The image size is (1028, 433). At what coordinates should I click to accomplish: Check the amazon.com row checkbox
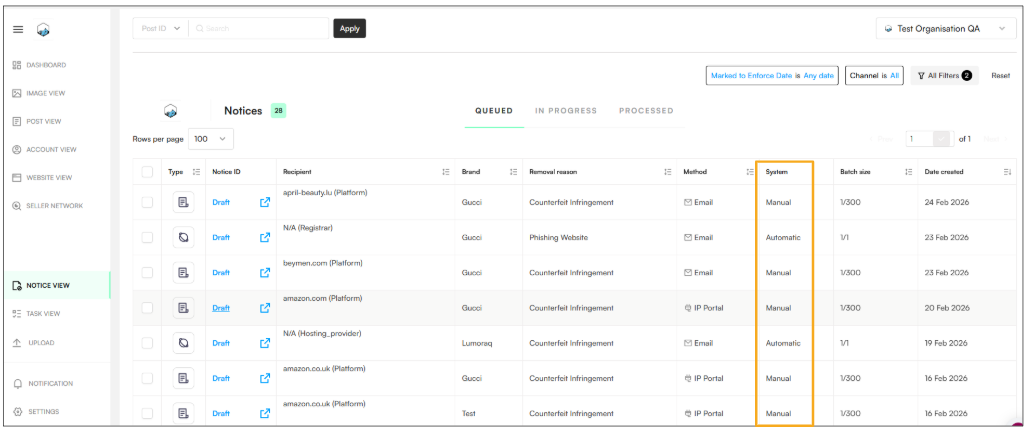147,308
